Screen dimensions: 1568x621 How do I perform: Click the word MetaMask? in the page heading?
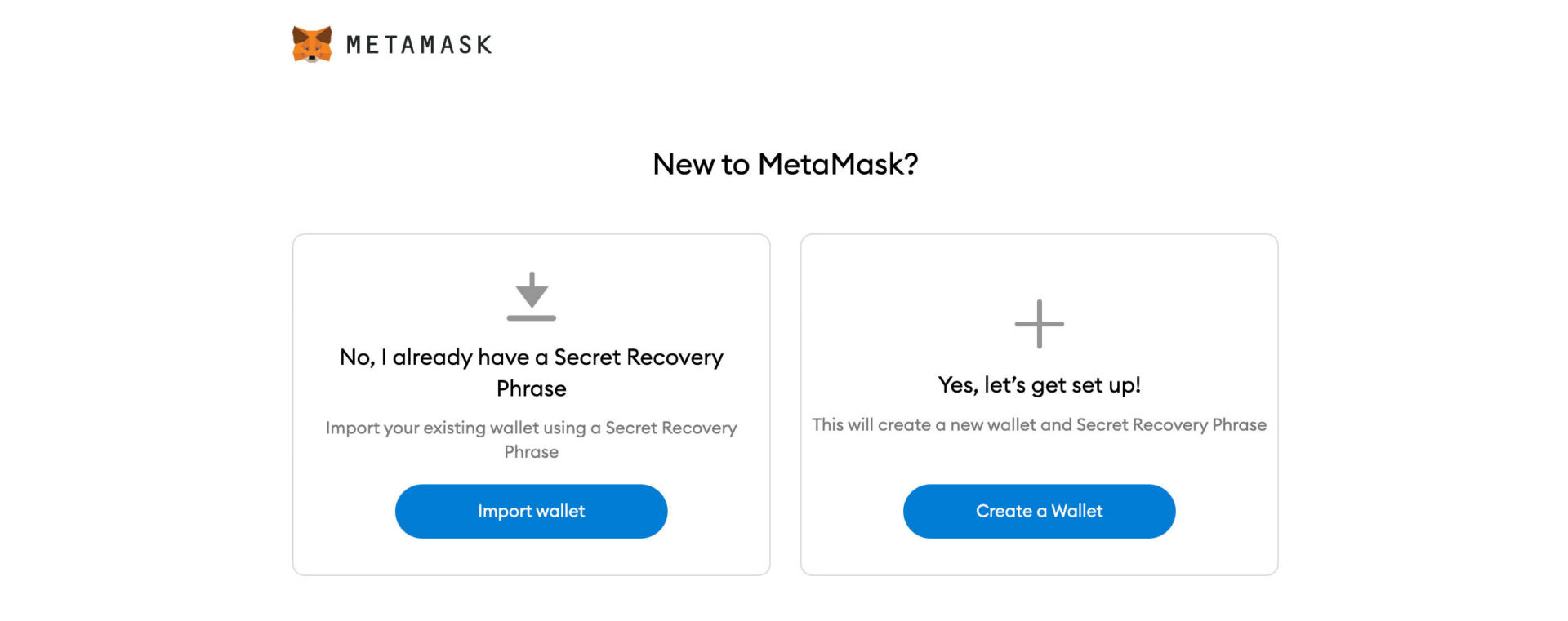tap(838, 164)
